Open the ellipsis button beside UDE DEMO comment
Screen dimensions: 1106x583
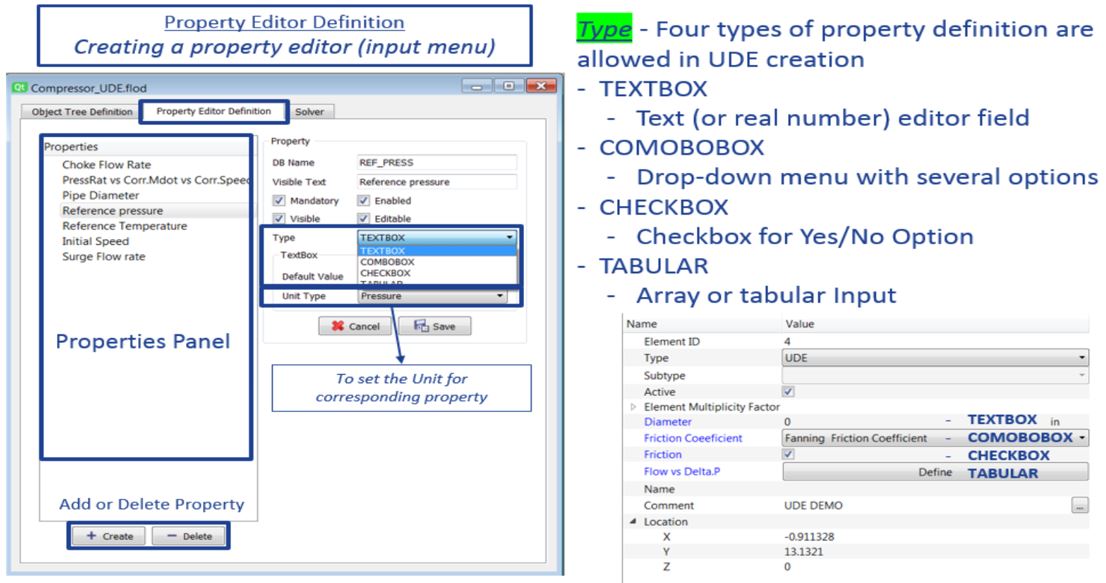1078,506
